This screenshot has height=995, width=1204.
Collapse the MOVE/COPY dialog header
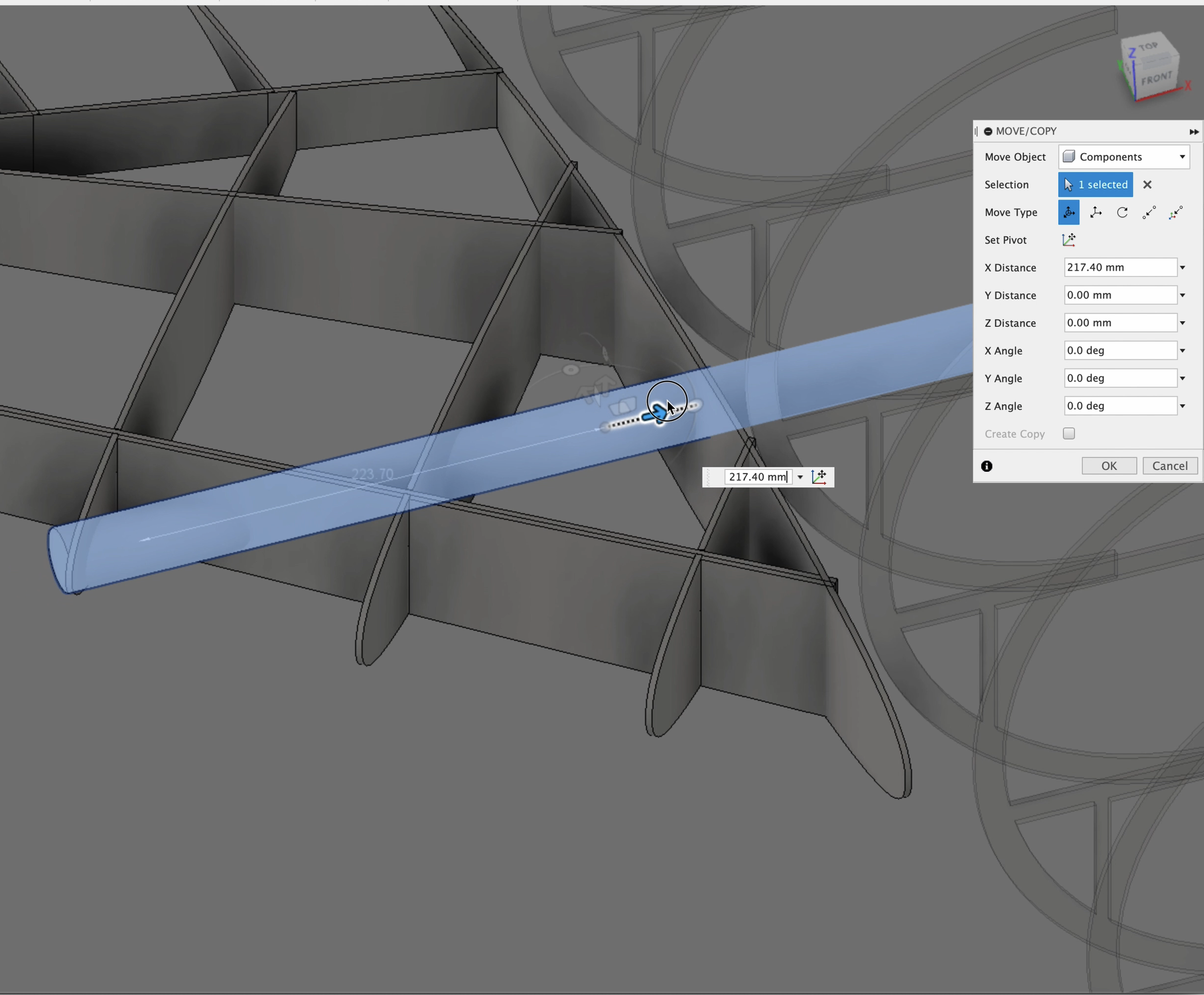pyautogui.click(x=989, y=131)
